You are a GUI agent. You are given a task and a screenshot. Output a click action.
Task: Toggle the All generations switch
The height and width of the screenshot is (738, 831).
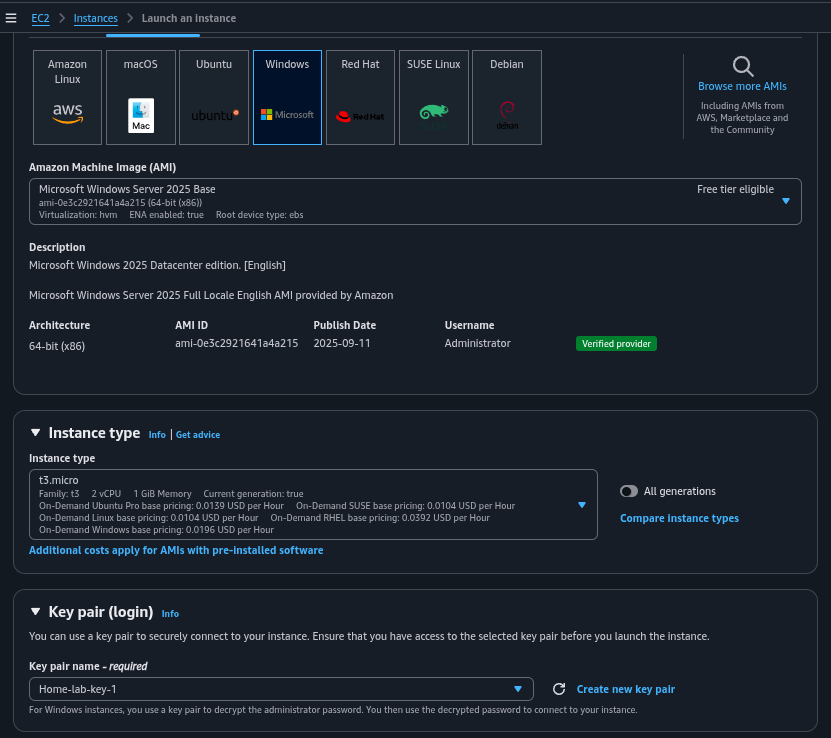tap(629, 491)
